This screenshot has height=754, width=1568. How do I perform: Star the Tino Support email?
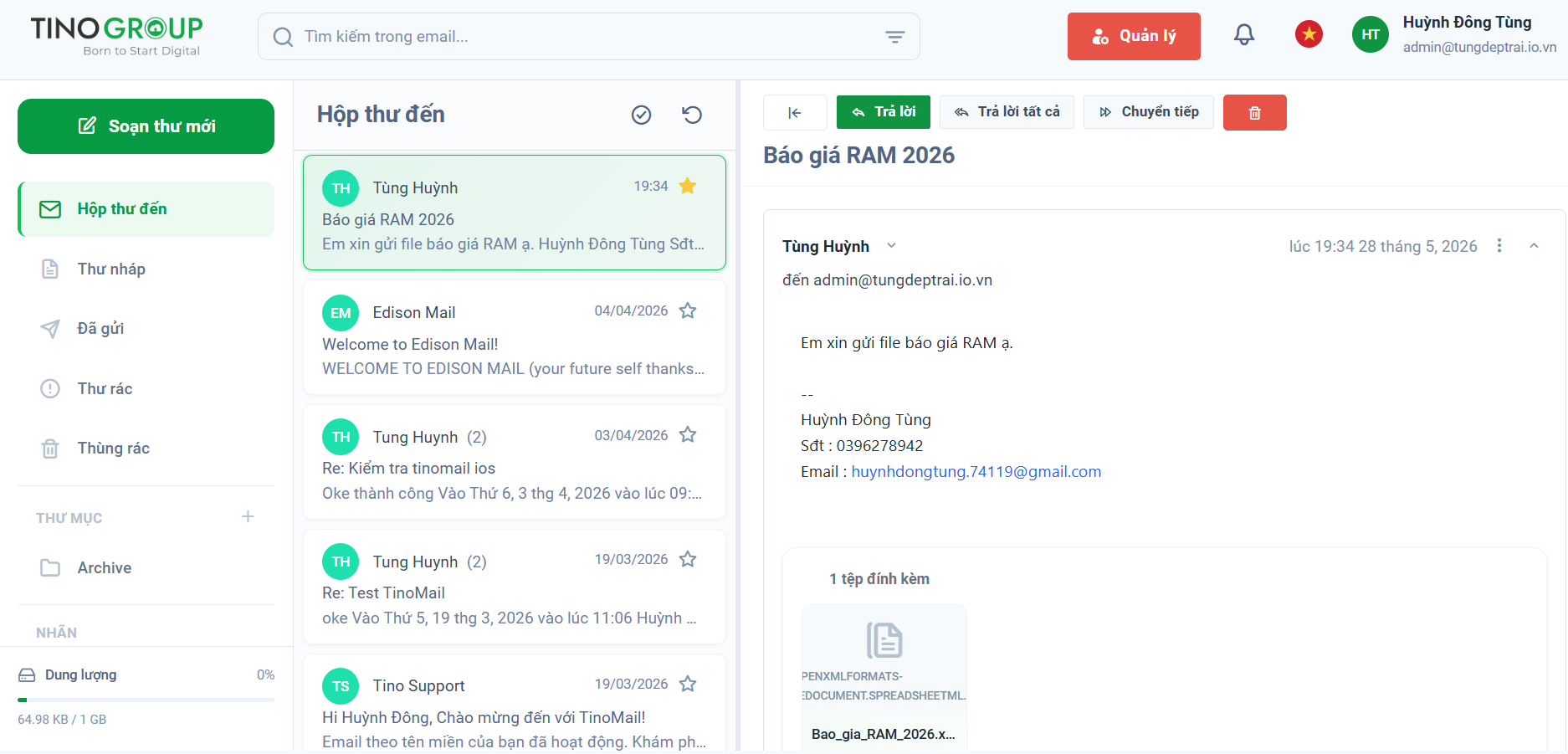tap(688, 684)
